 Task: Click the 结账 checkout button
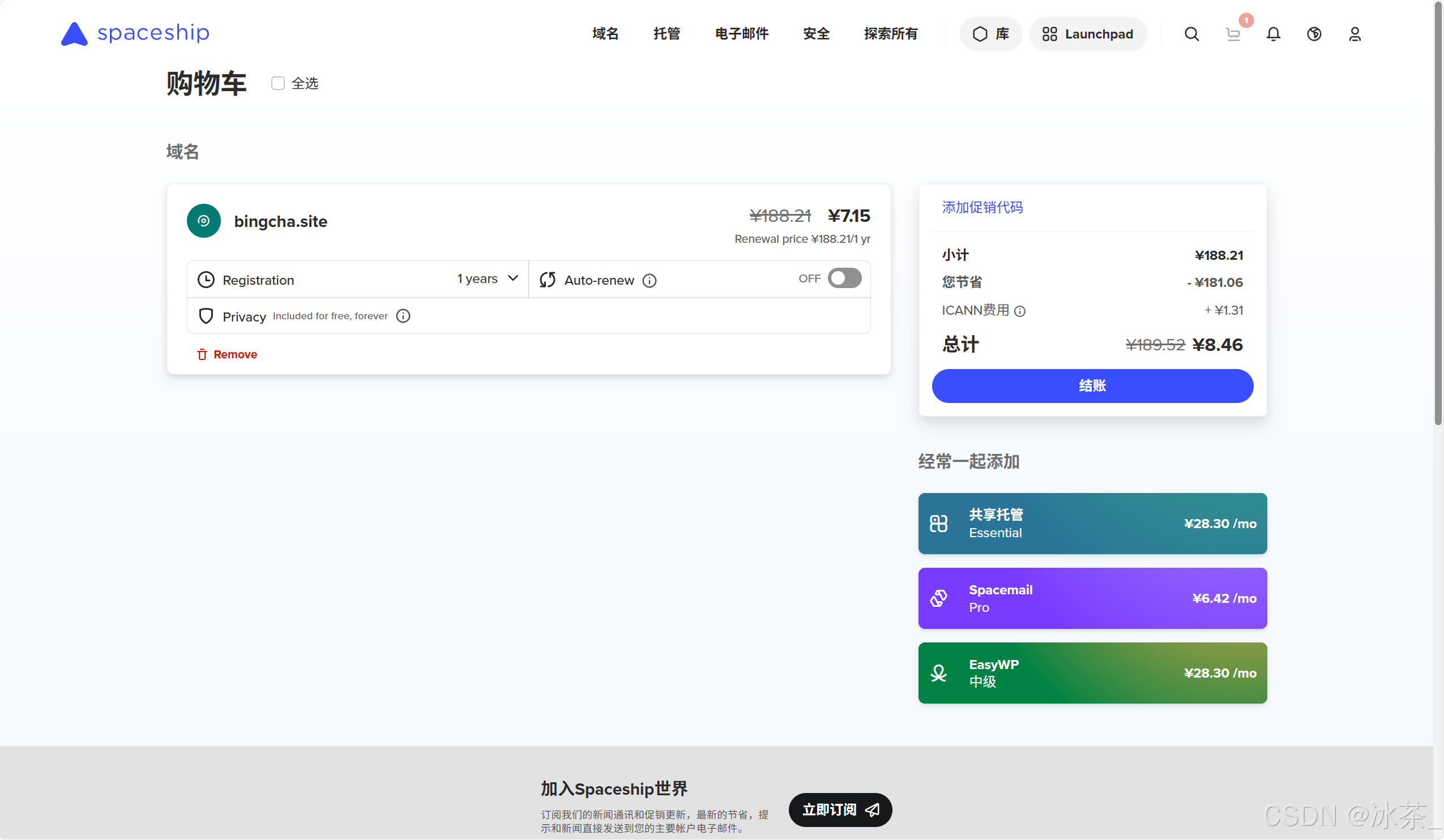[1092, 385]
